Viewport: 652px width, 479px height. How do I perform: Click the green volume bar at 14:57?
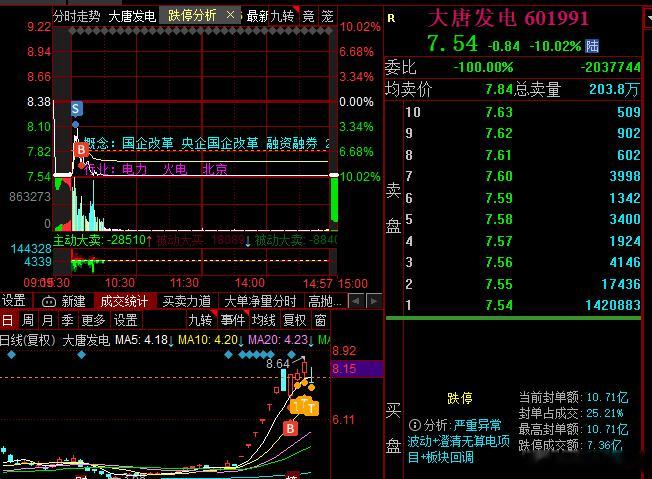[334, 199]
